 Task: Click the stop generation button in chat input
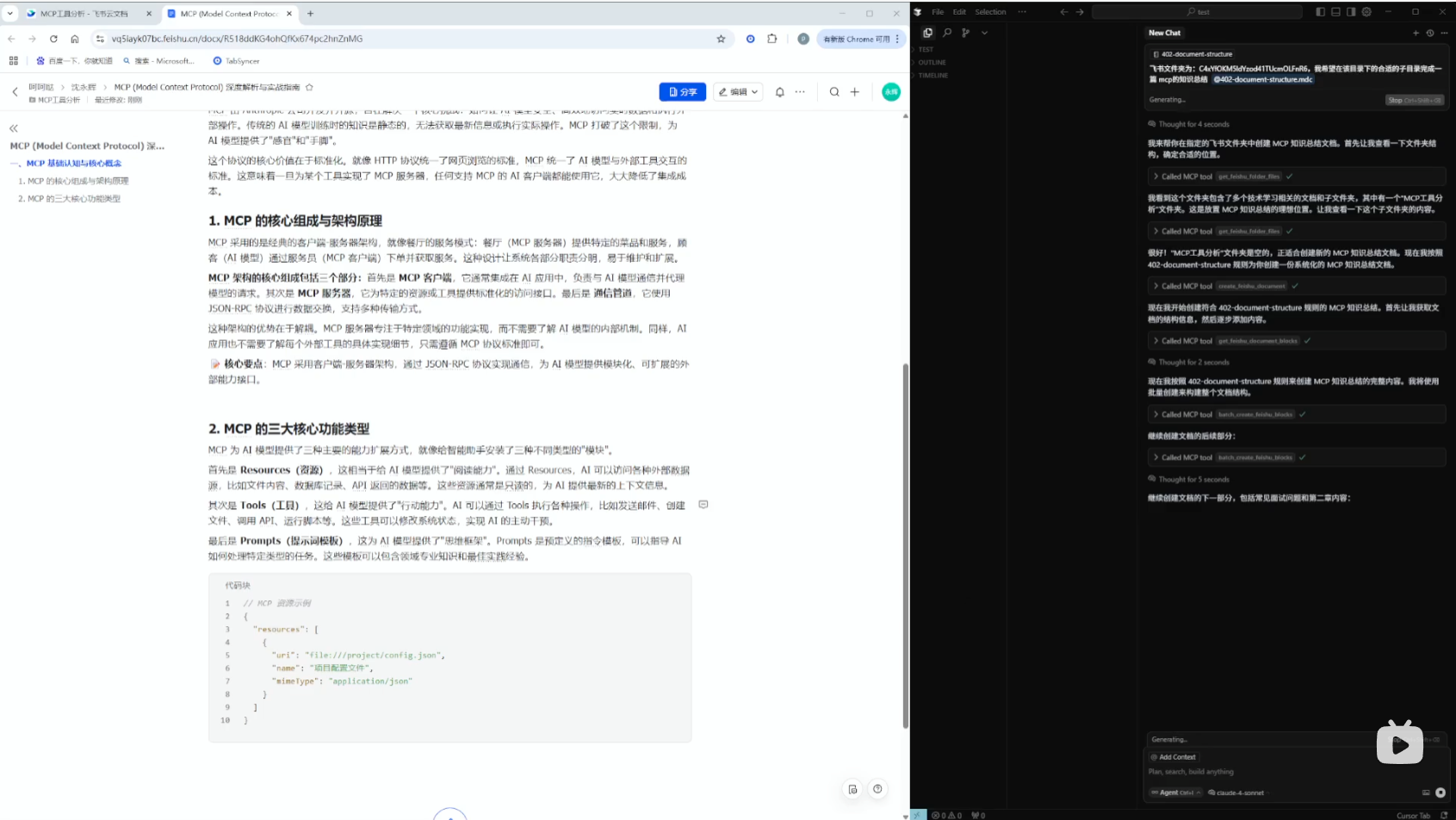[1441, 793]
